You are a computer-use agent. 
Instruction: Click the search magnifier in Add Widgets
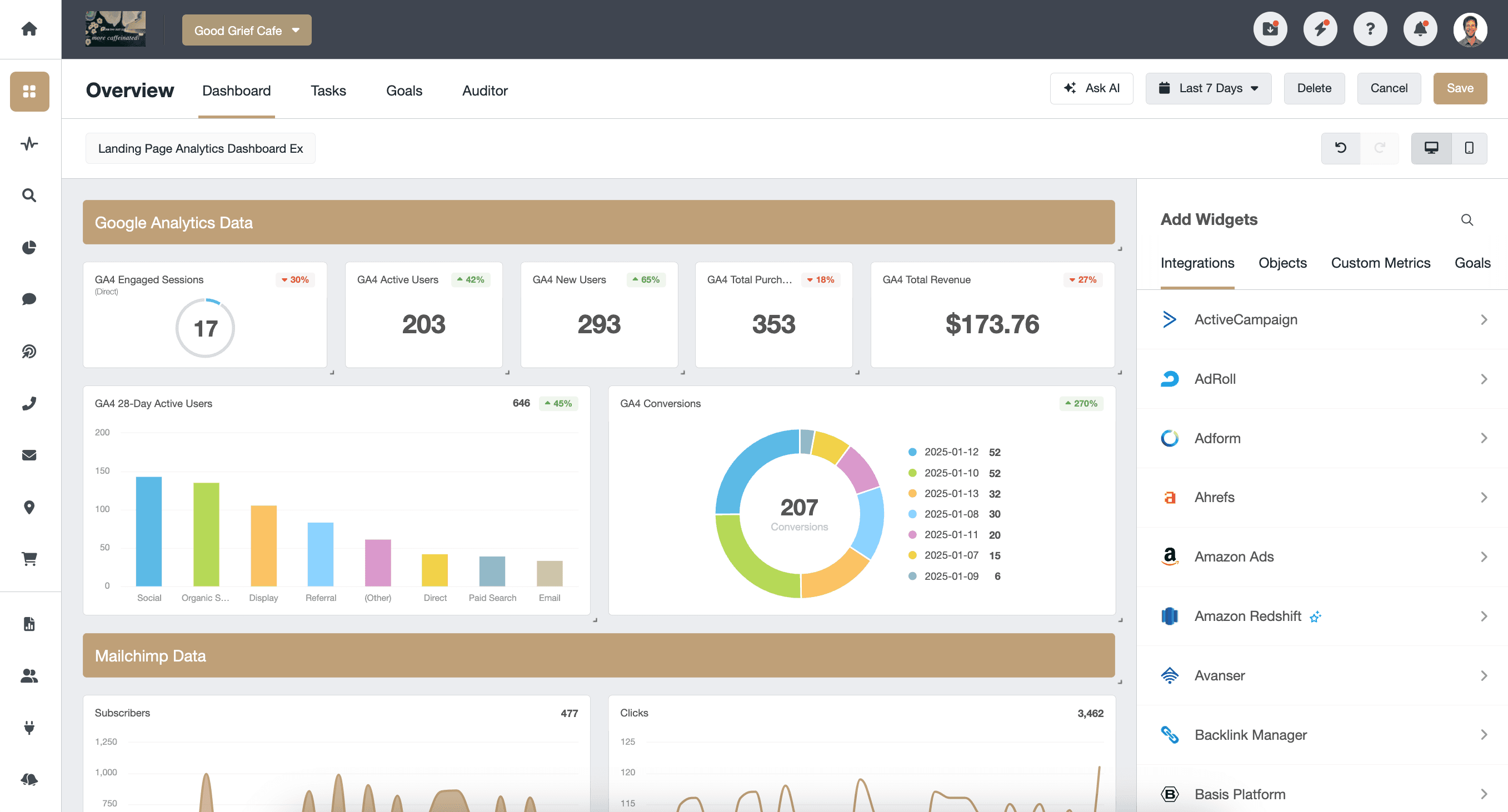tap(1466, 220)
